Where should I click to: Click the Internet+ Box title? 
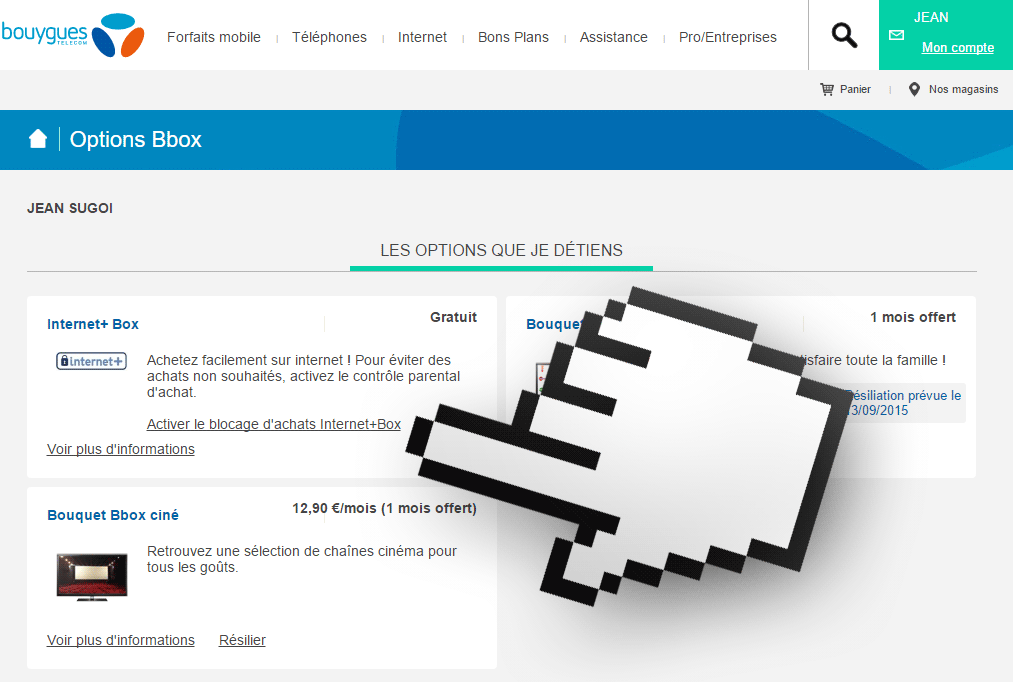[x=93, y=324]
